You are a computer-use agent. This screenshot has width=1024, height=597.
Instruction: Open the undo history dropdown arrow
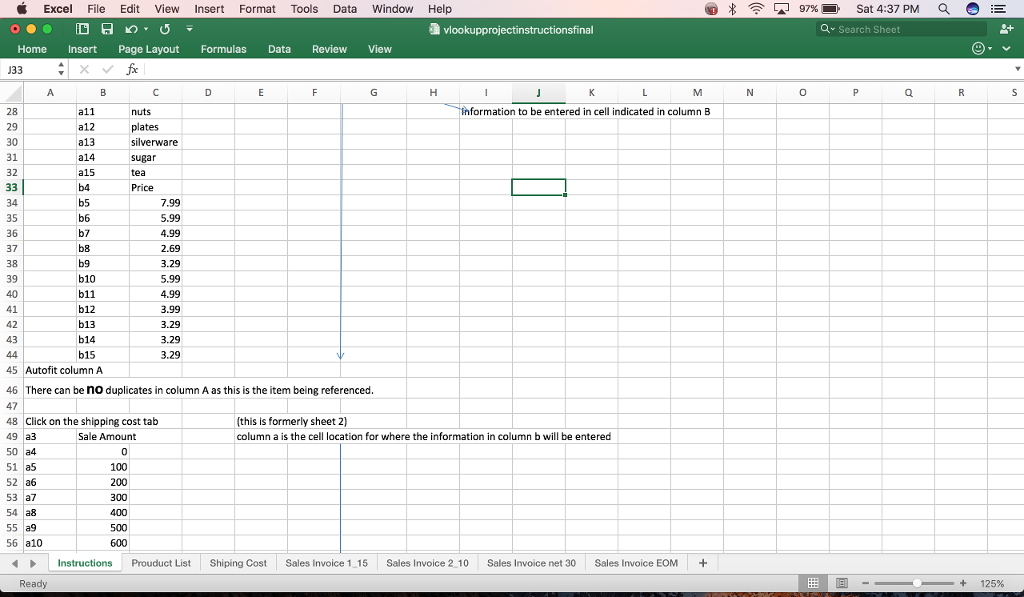[x=146, y=29]
